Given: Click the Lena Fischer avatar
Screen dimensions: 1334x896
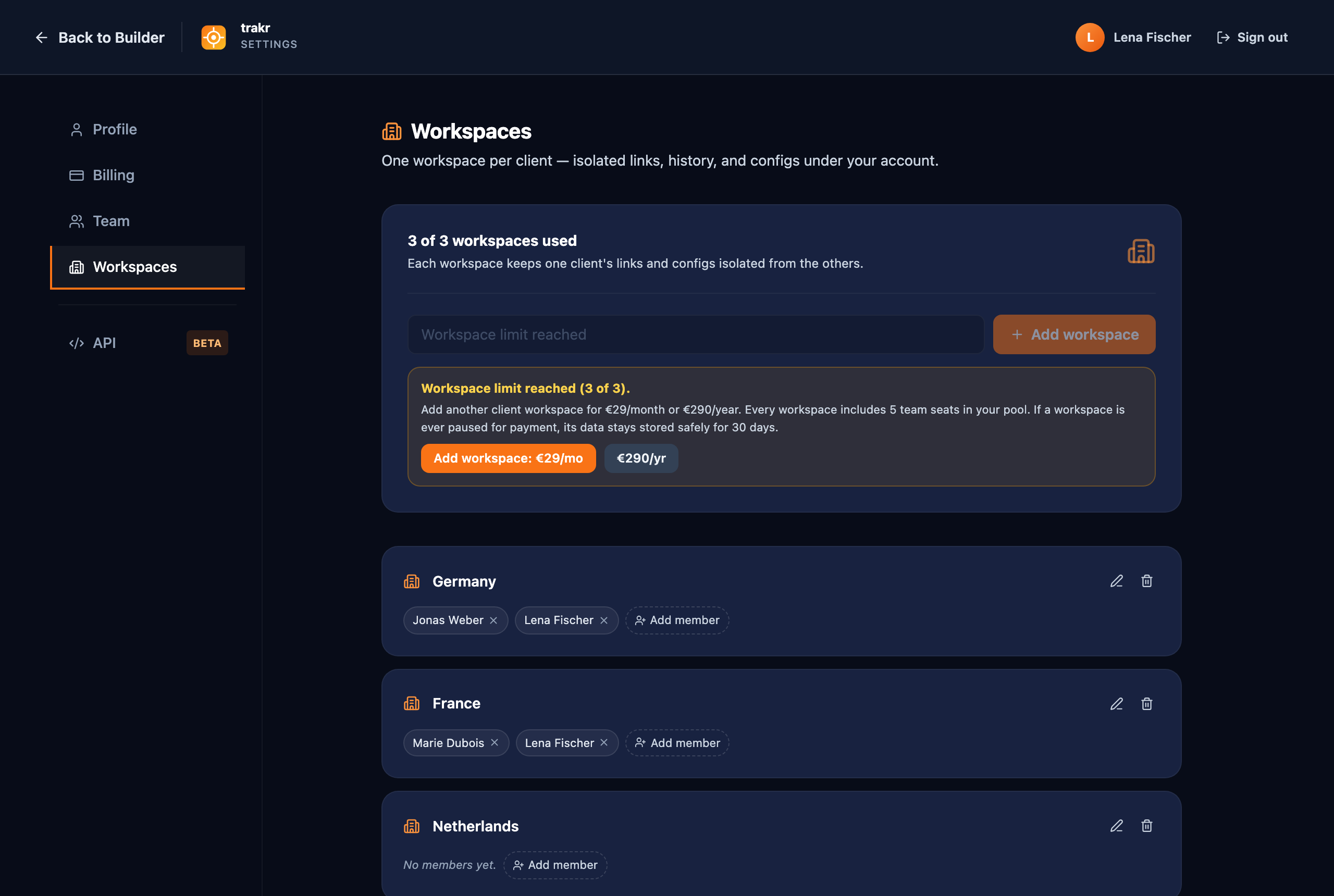Looking at the screenshot, I should 1090,37.
